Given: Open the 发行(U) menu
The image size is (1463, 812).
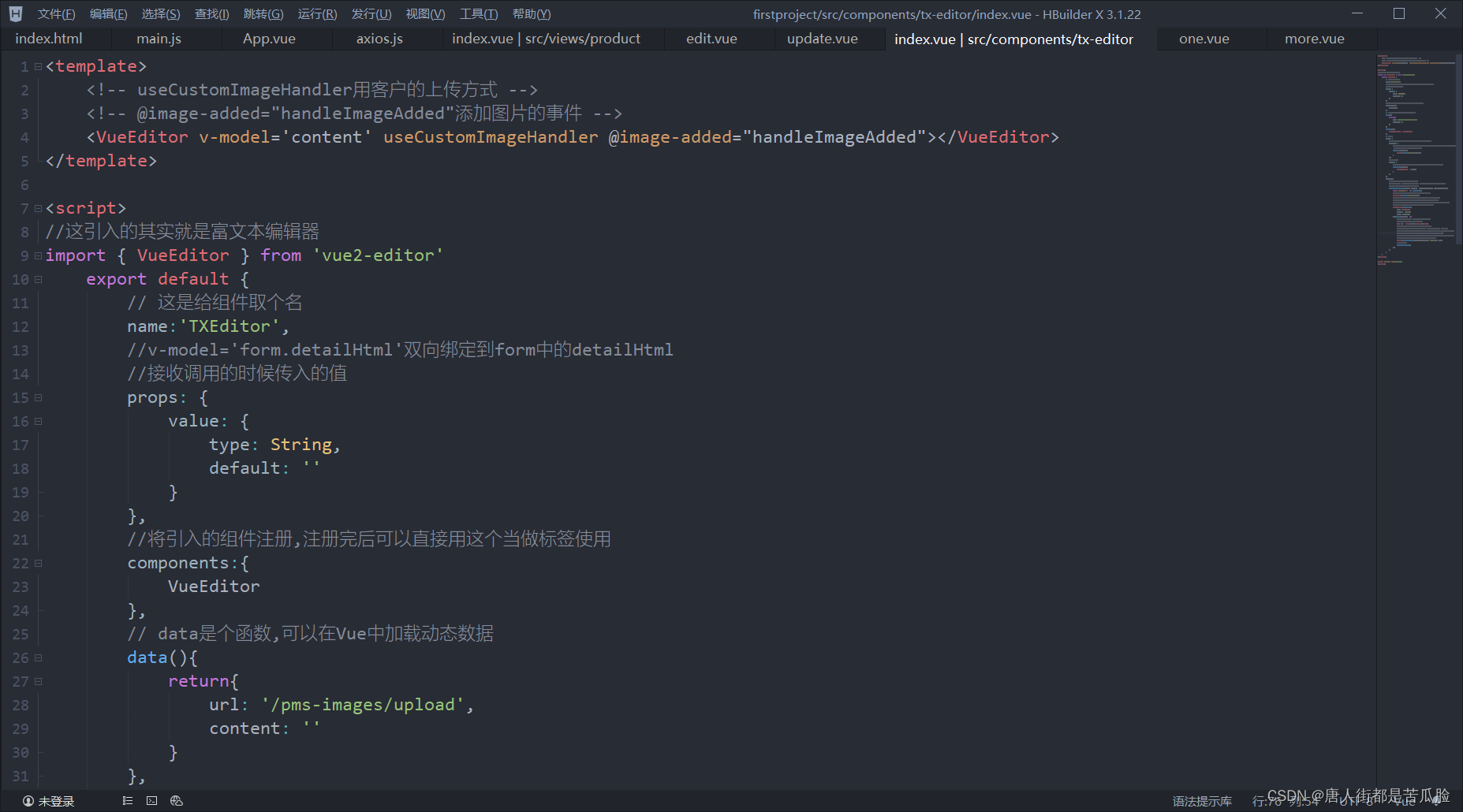Looking at the screenshot, I should pos(371,14).
